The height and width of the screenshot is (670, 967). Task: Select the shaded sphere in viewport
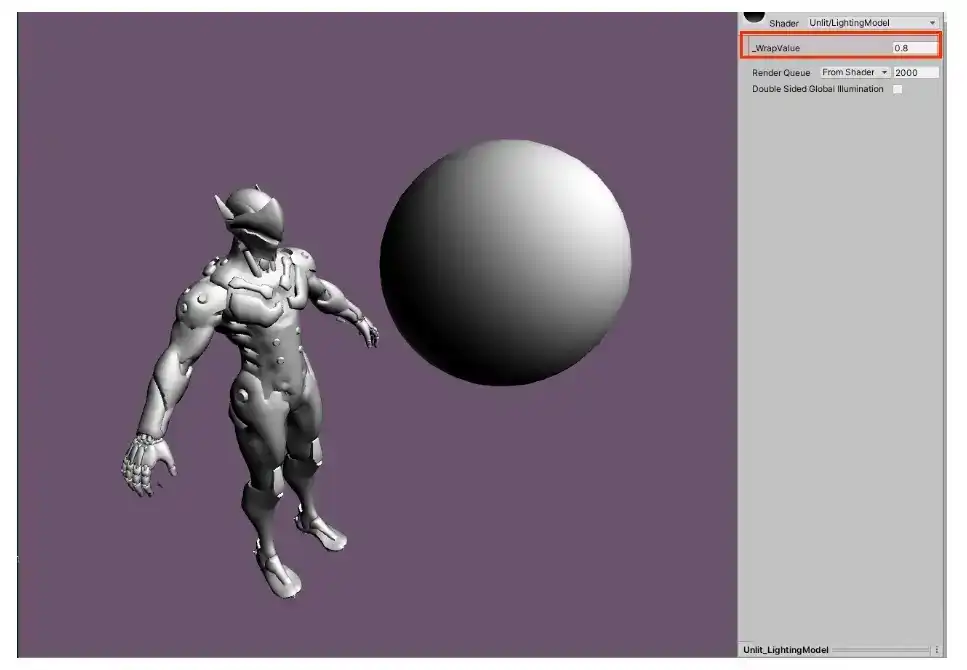tap(505, 262)
